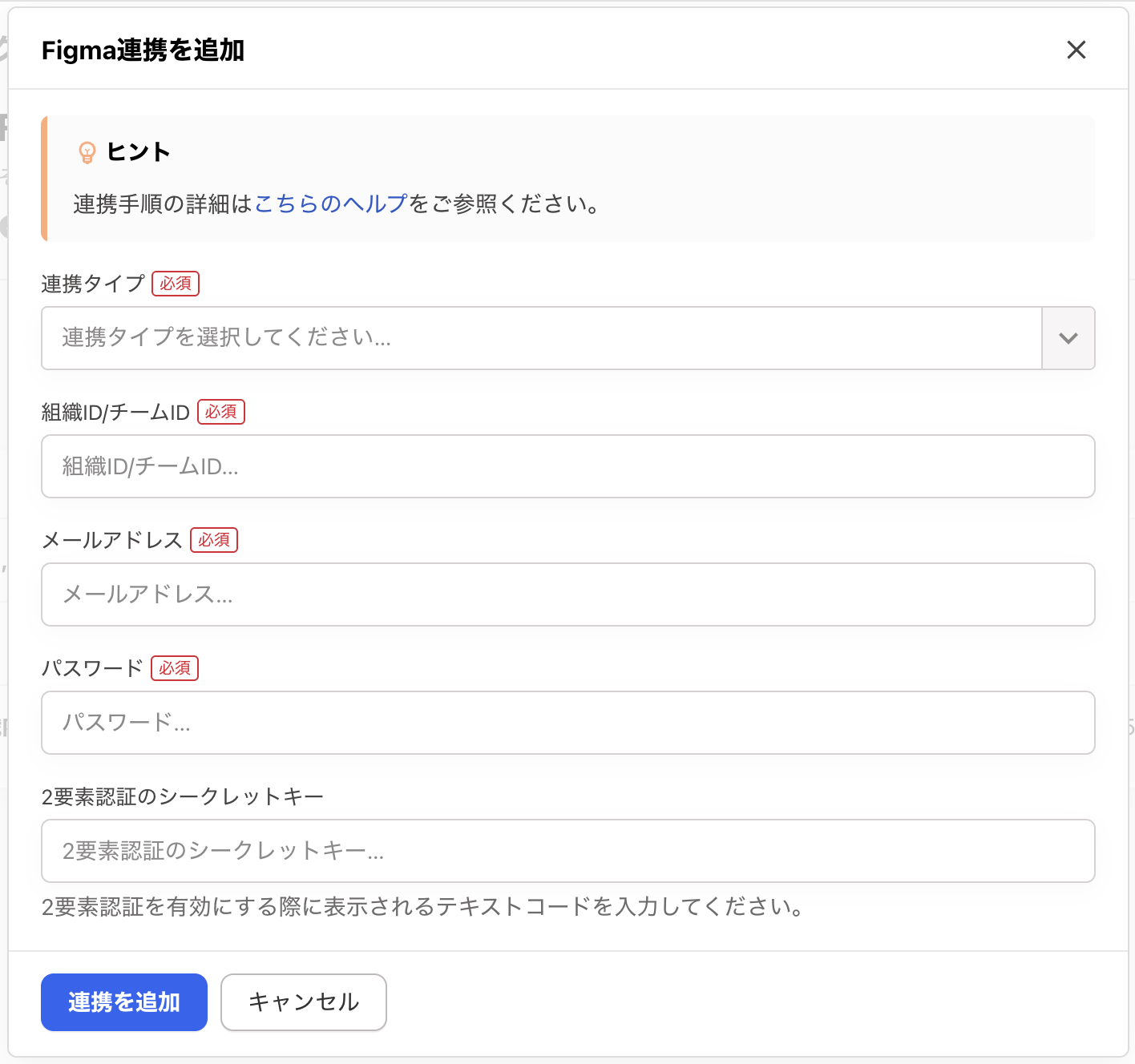Image resolution: width=1135 pixels, height=1064 pixels.
Task: Focus the 2要素認証のシークレットキー input
Action: coord(567,851)
